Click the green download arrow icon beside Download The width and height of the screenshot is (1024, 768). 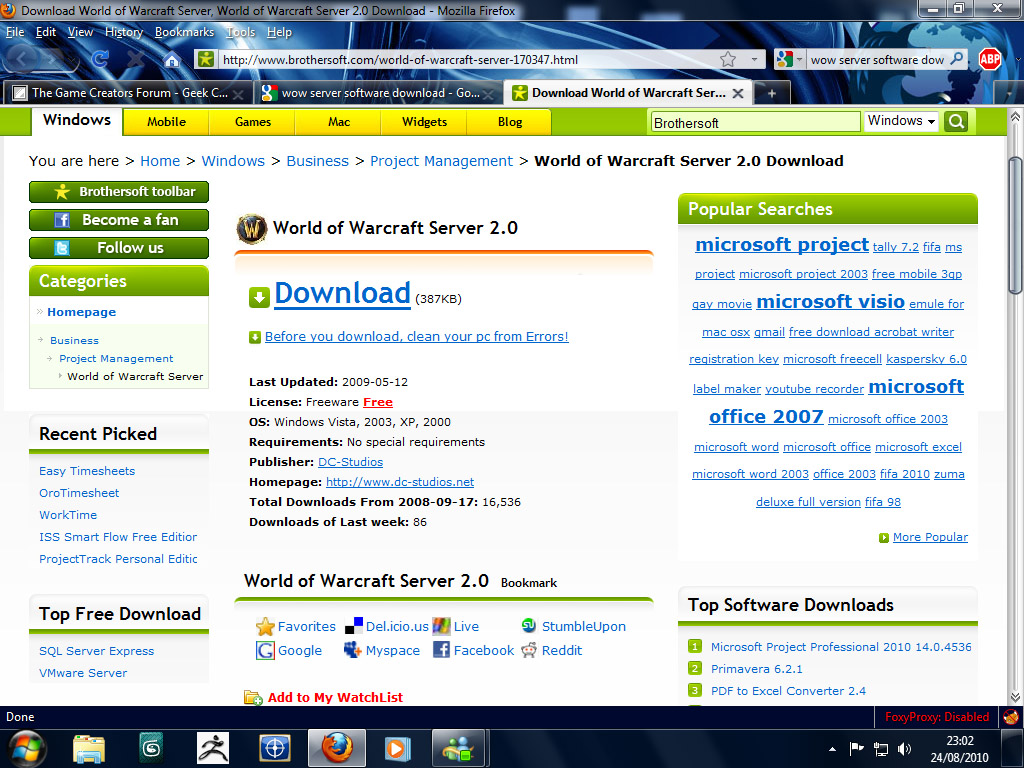pos(259,297)
